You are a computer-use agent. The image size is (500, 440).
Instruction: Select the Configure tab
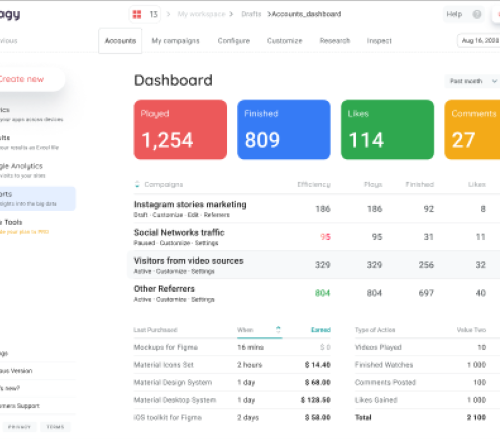click(234, 41)
